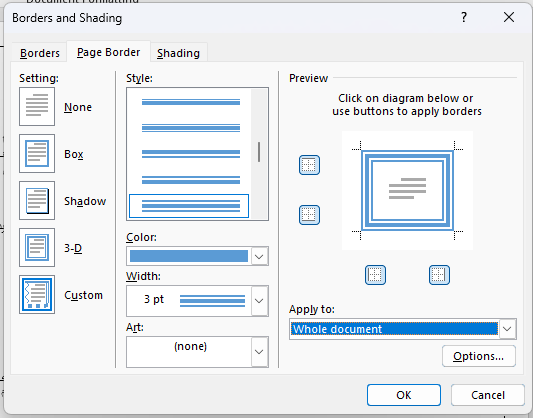Toggle the right border button in Preview
The width and height of the screenshot is (533, 418).
pos(439,275)
